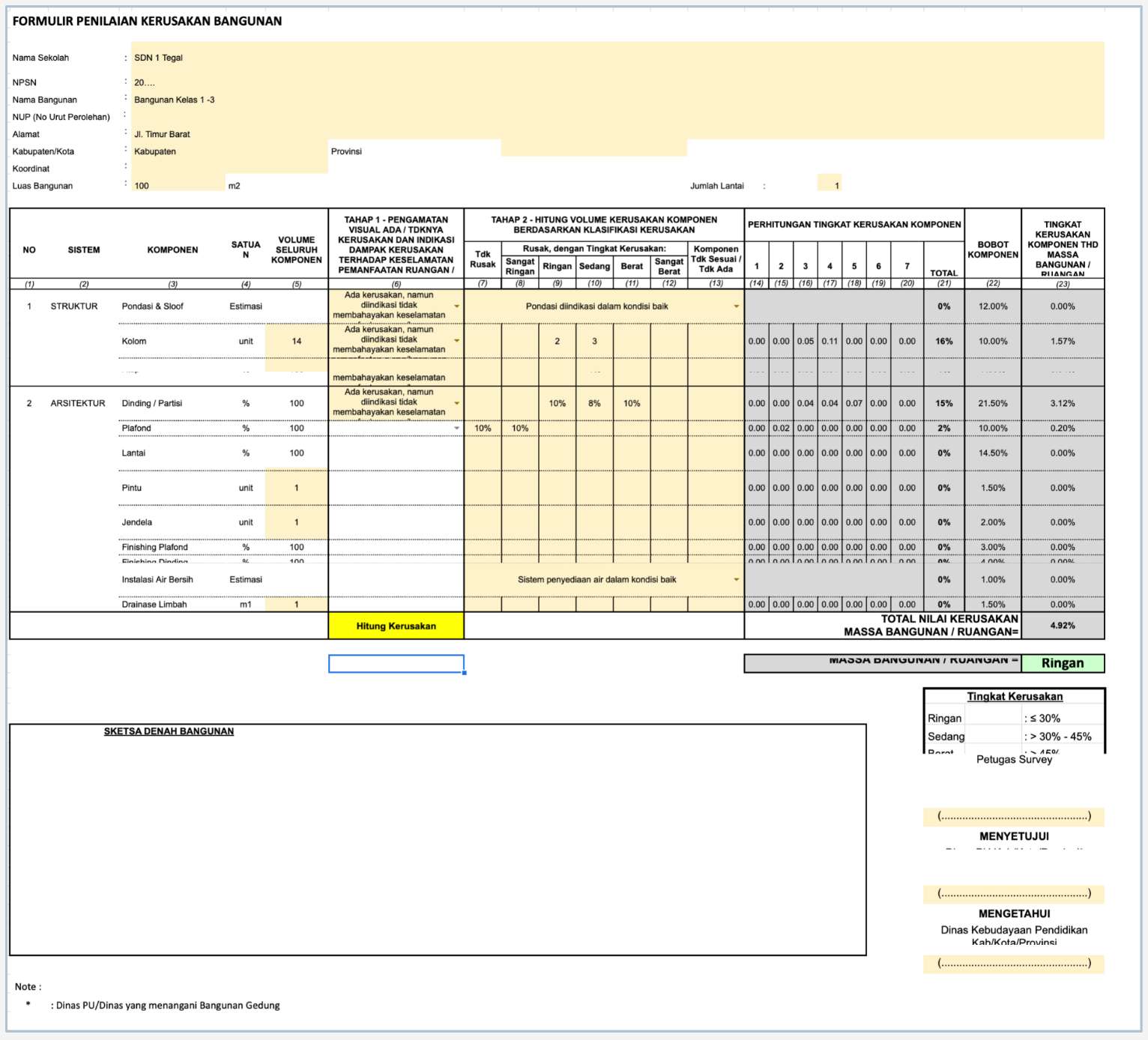Select the Kolom volume cell with 14

pyautogui.click(x=297, y=341)
